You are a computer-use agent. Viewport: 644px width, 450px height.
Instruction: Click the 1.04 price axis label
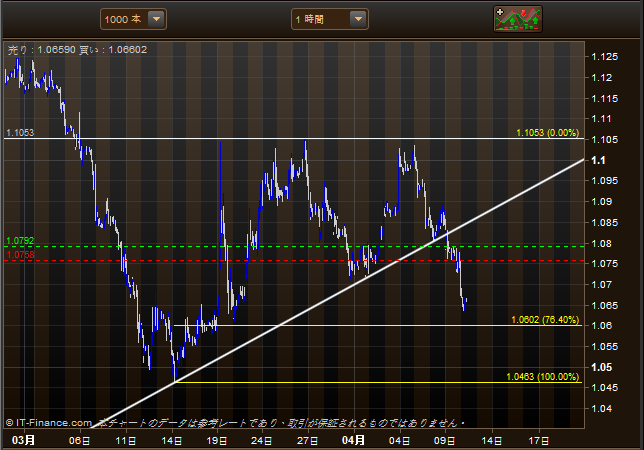click(x=601, y=409)
